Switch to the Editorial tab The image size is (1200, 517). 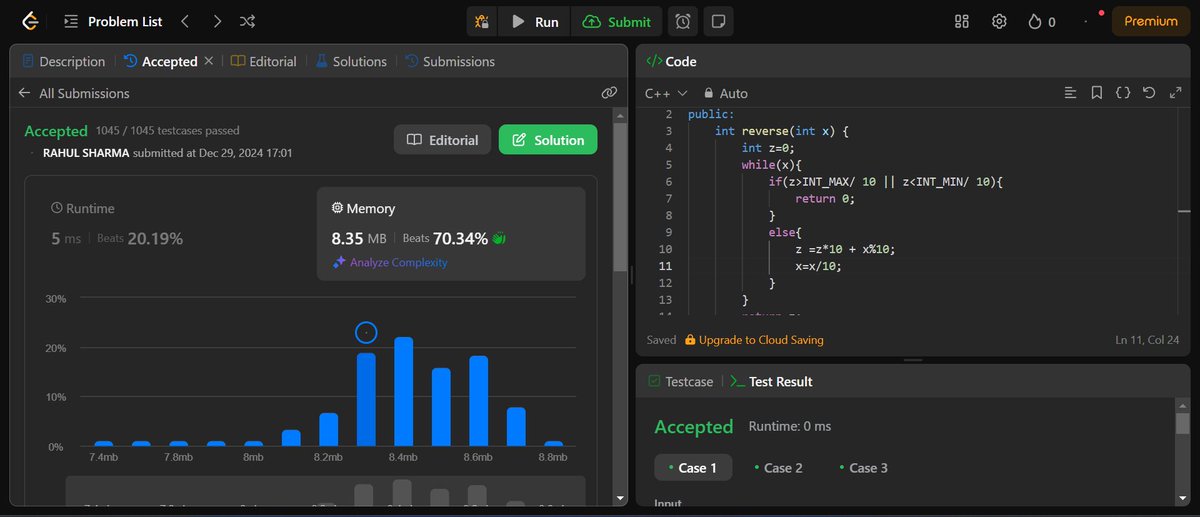pyautogui.click(x=264, y=61)
